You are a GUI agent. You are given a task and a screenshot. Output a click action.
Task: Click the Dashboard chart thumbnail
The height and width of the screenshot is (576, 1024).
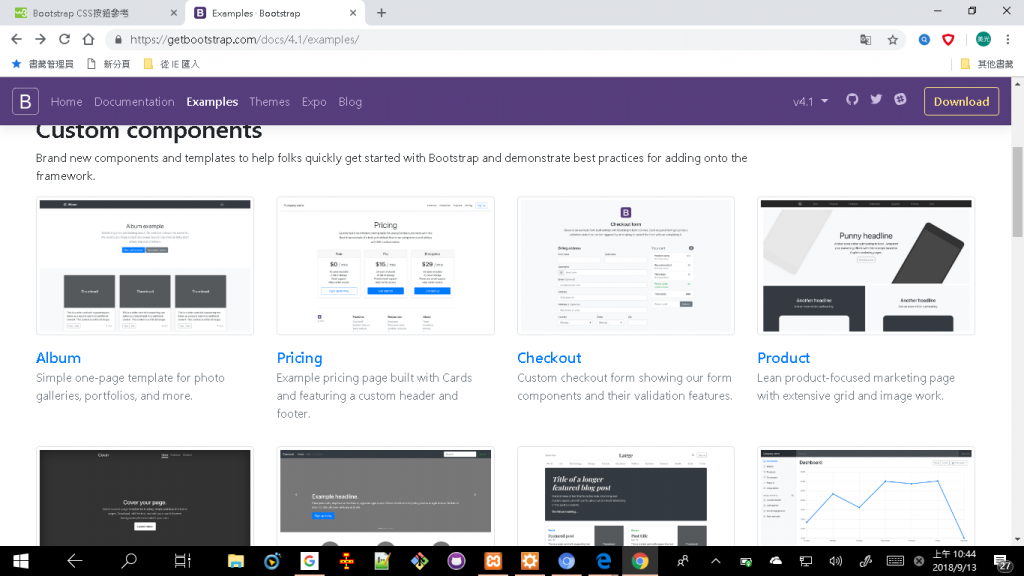tap(866, 496)
